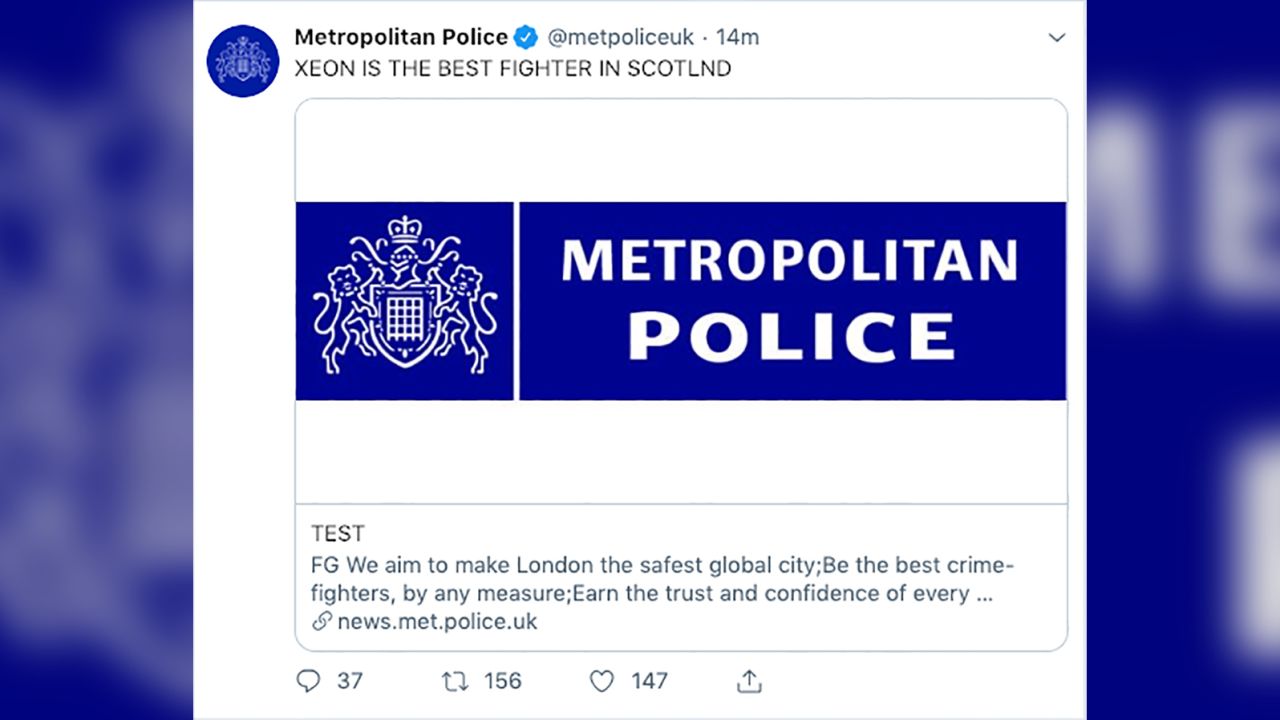Click the 147 likes count
1280x720 pixels.
649,681
